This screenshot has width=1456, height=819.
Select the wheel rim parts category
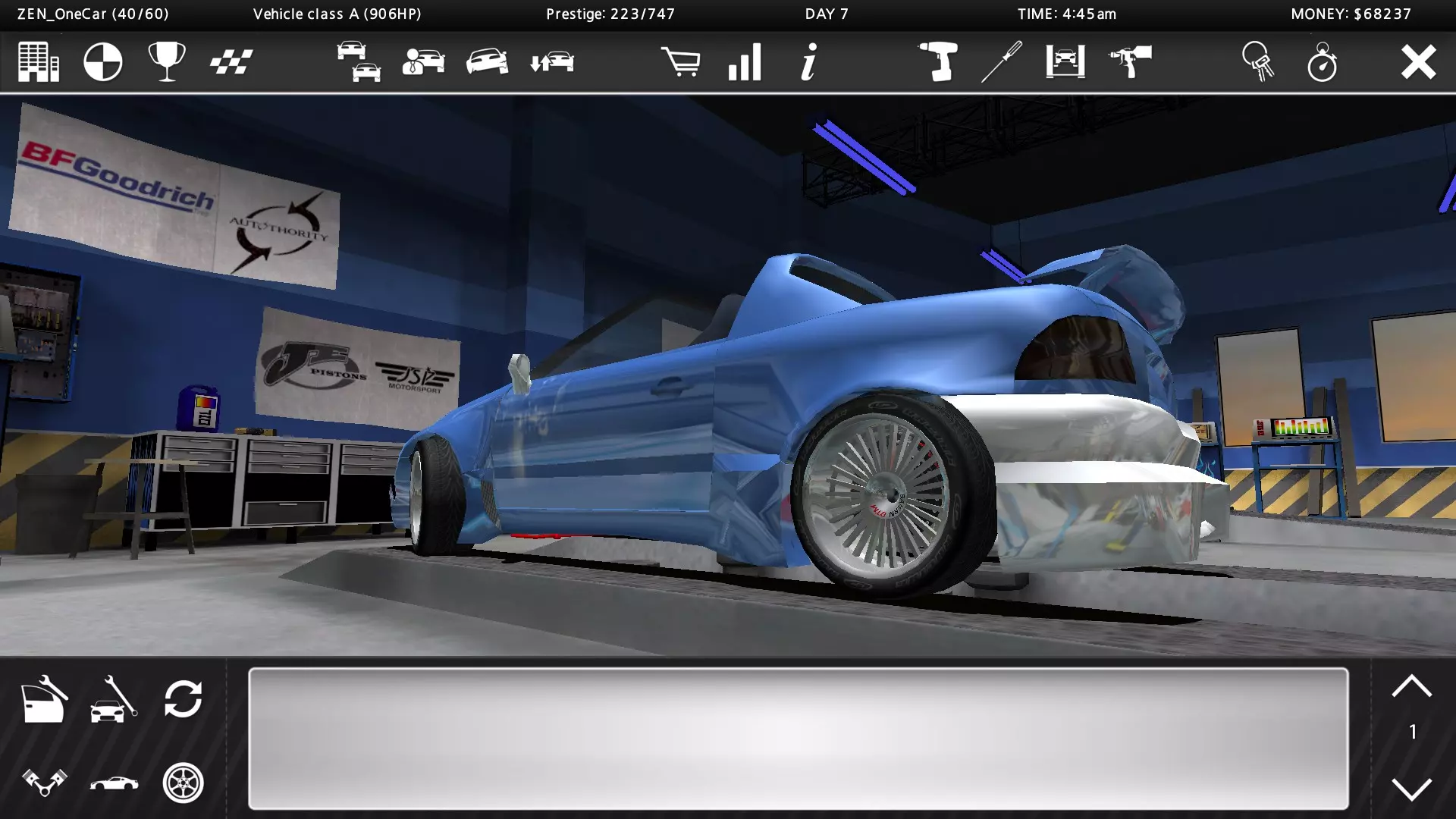(x=183, y=782)
